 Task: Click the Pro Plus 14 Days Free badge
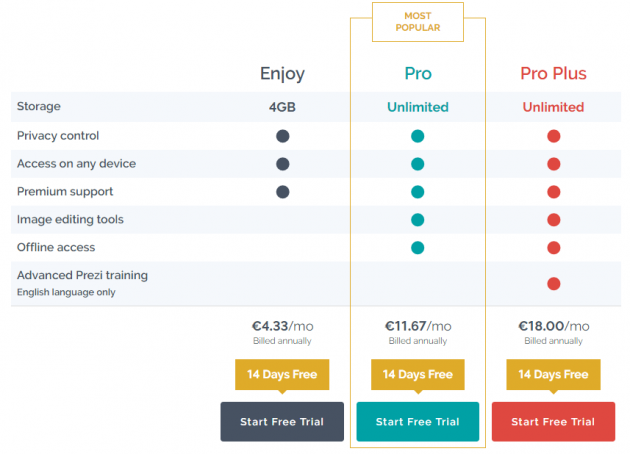(x=553, y=375)
